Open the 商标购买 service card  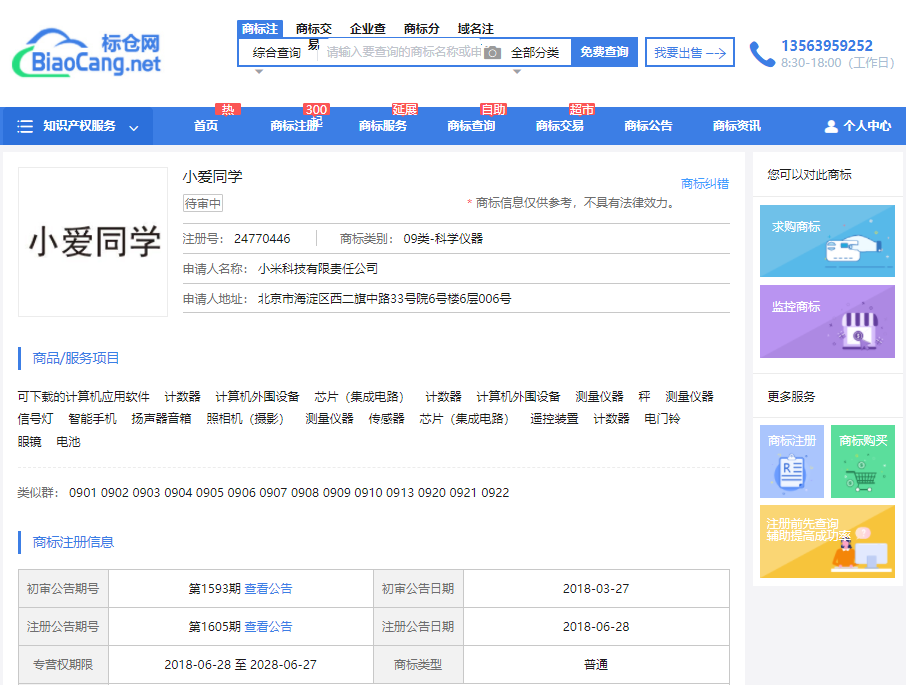click(x=863, y=461)
